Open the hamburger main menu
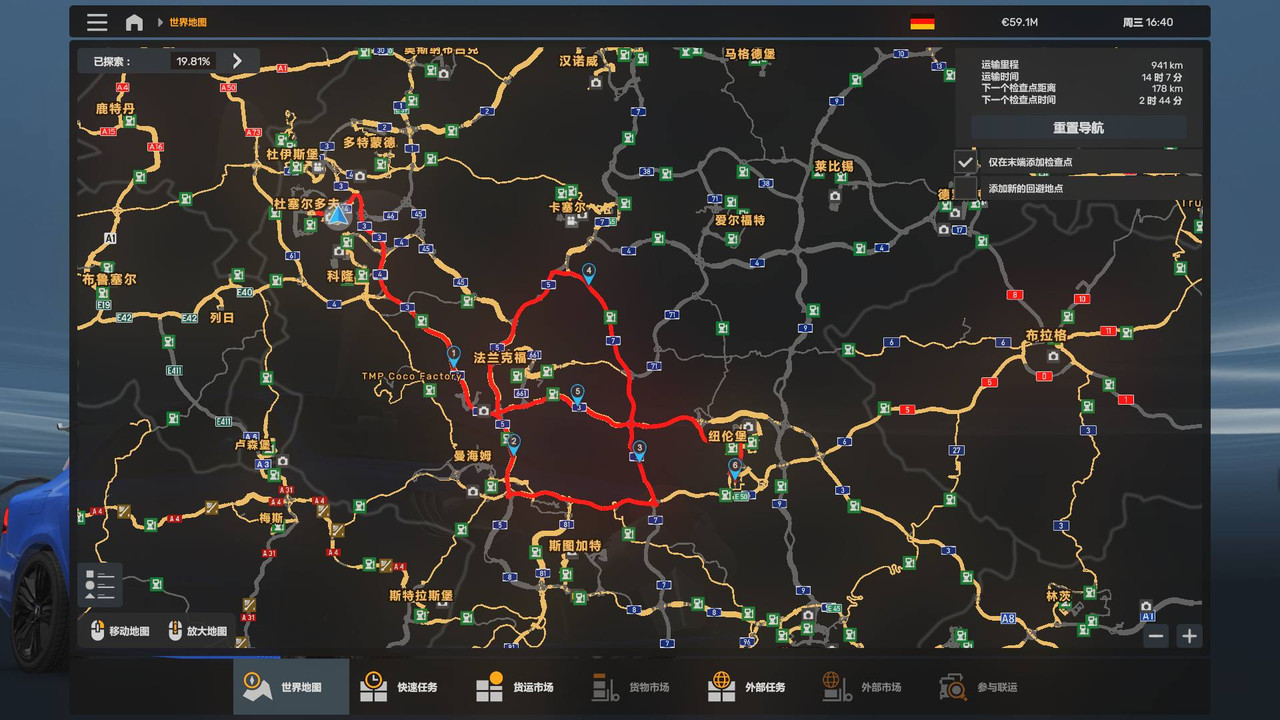The image size is (1280, 720). pyautogui.click(x=97, y=22)
